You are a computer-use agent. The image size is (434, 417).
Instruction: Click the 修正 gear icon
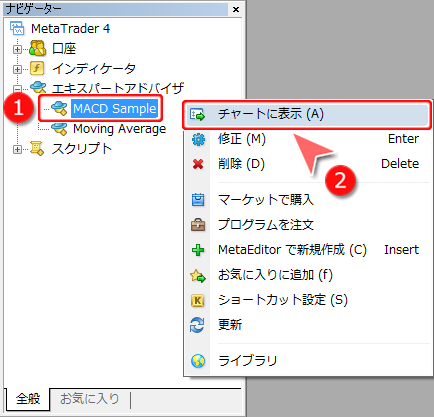[x=198, y=139]
